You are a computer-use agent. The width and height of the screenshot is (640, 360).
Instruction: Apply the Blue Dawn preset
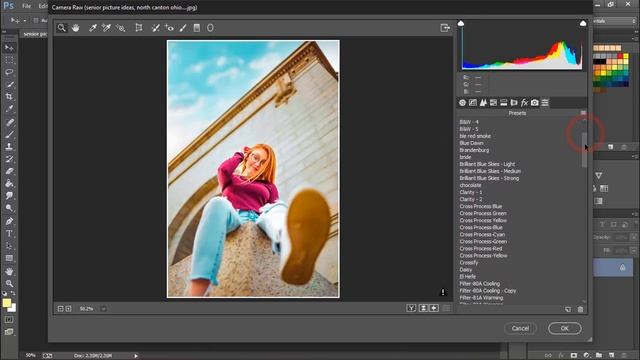click(x=471, y=143)
